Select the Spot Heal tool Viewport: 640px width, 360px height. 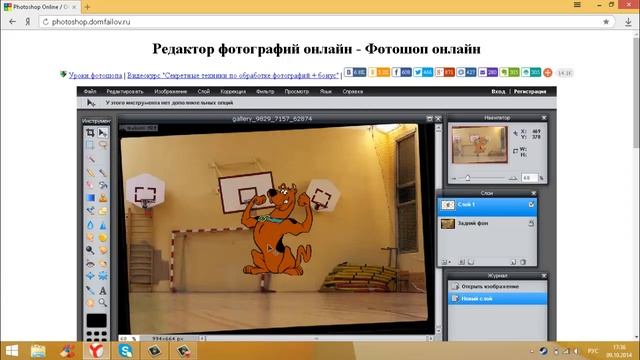103,264
